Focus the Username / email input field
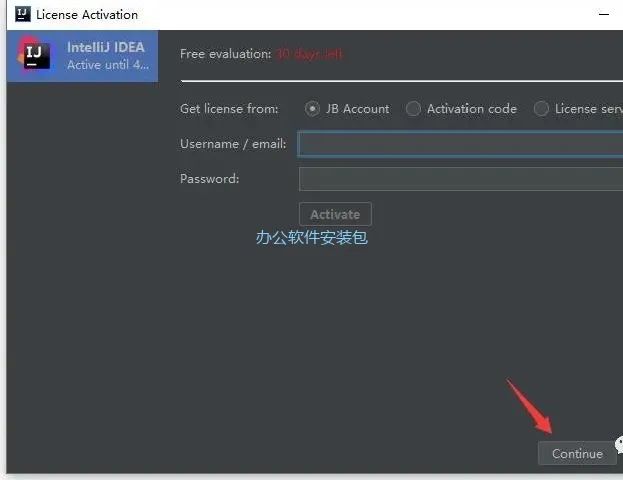Image resolution: width=623 pixels, height=480 pixels. click(460, 144)
